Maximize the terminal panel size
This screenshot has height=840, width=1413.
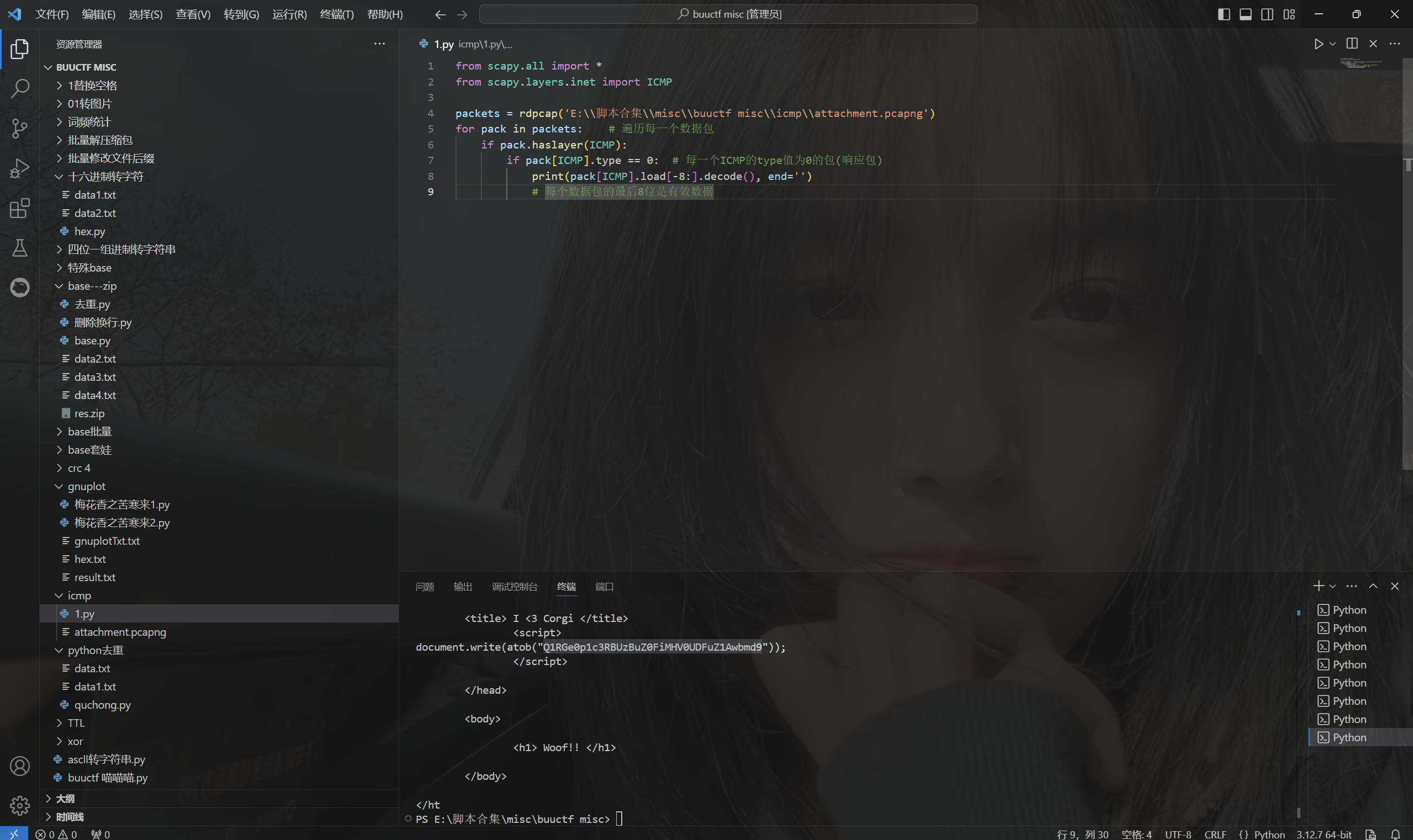[x=1373, y=586]
